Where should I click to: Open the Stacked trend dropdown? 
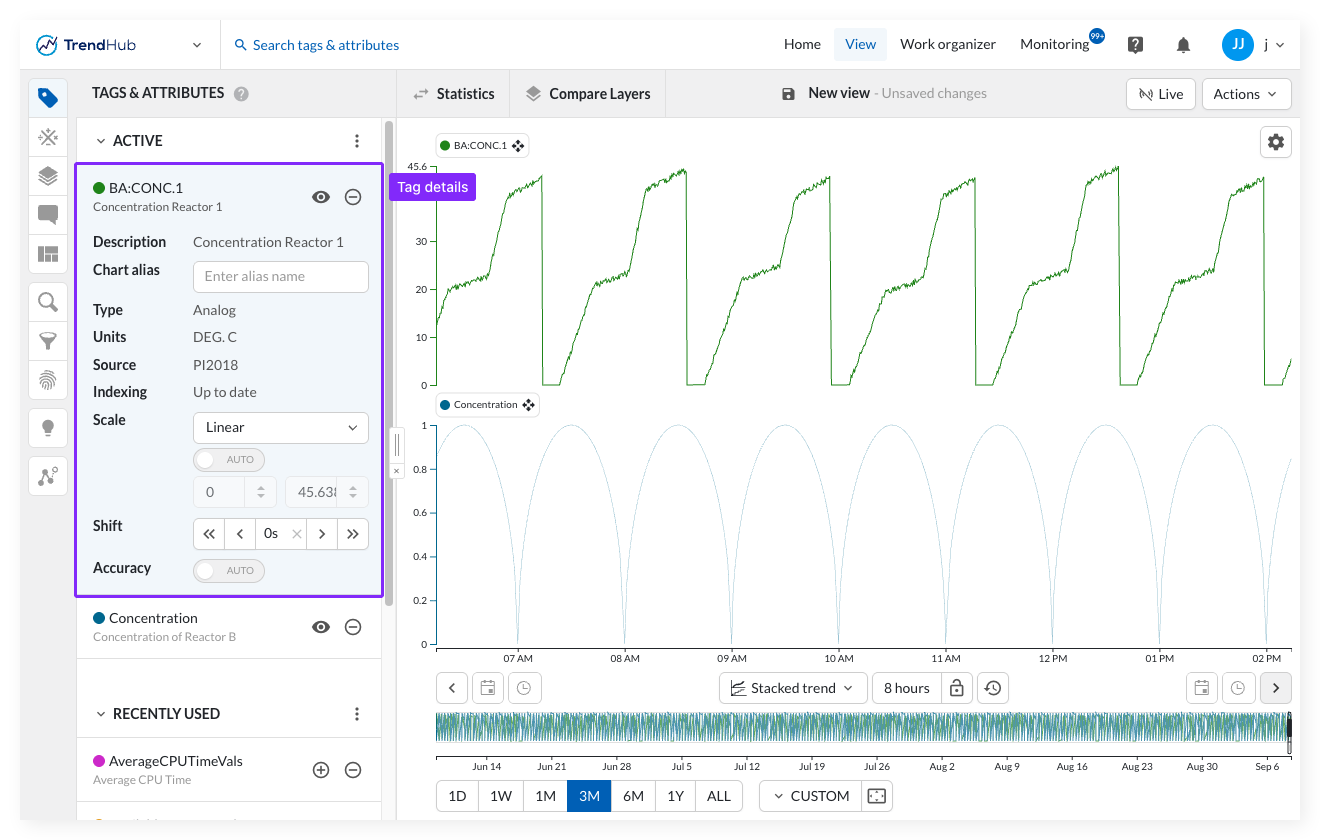(792, 688)
